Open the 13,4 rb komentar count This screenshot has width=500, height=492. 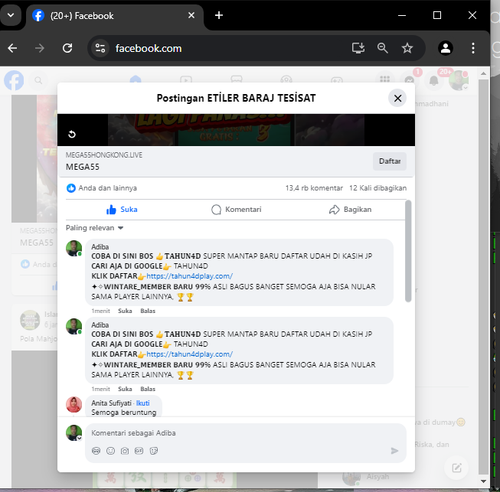pos(314,188)
